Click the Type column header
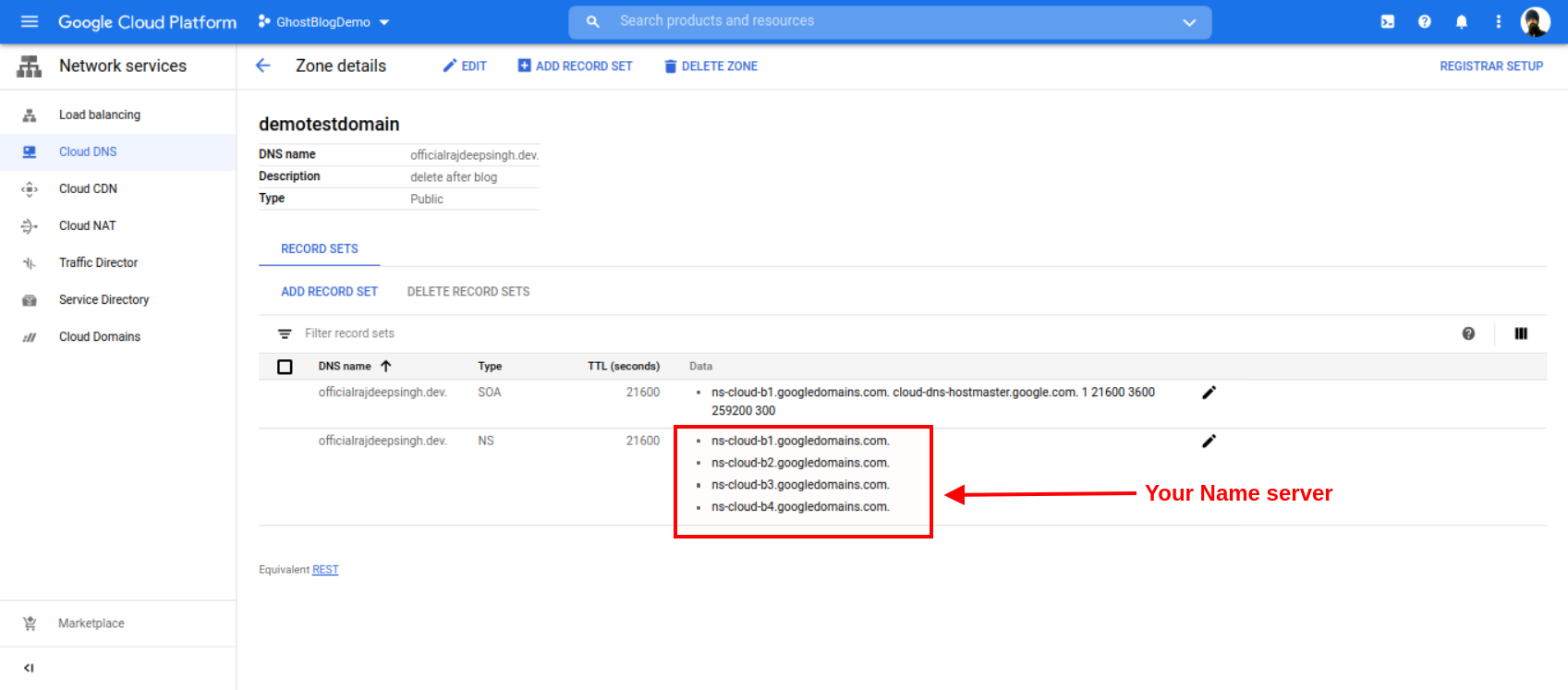1568x690 pixels. click(490, 366)
